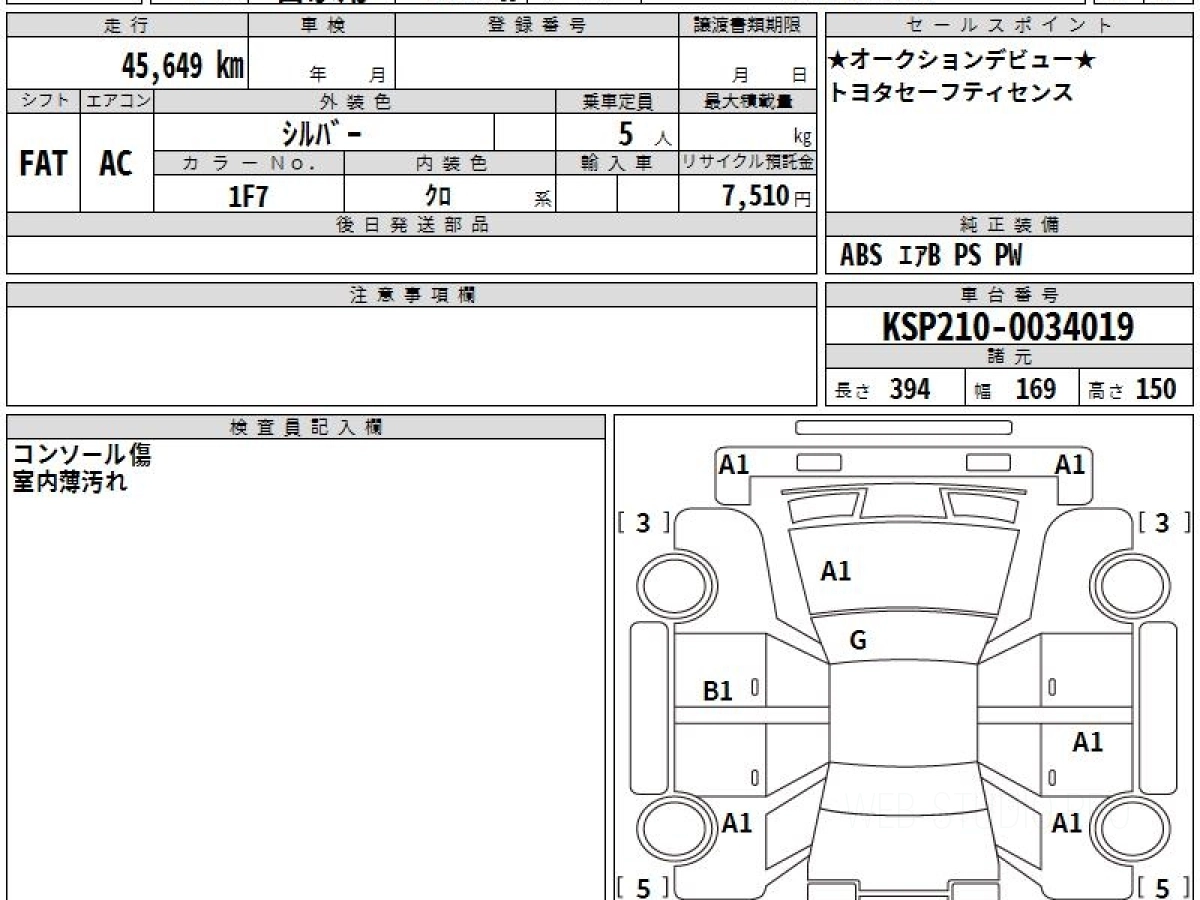The image size is (1200, 900).
Task: Select the 車検 header cell
Action: coord(322,26)
